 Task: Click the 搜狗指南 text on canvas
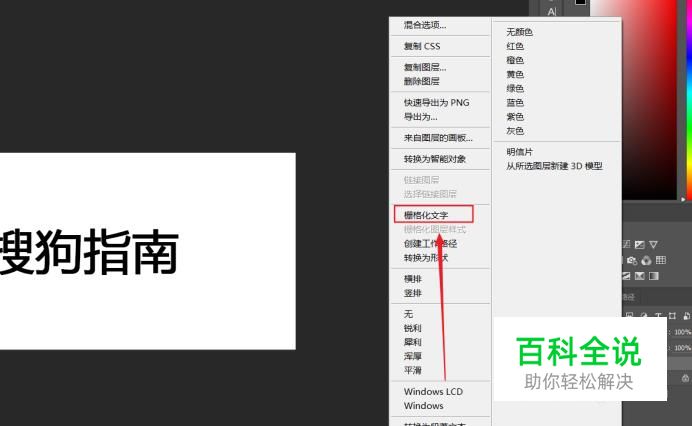pos(89,252)
